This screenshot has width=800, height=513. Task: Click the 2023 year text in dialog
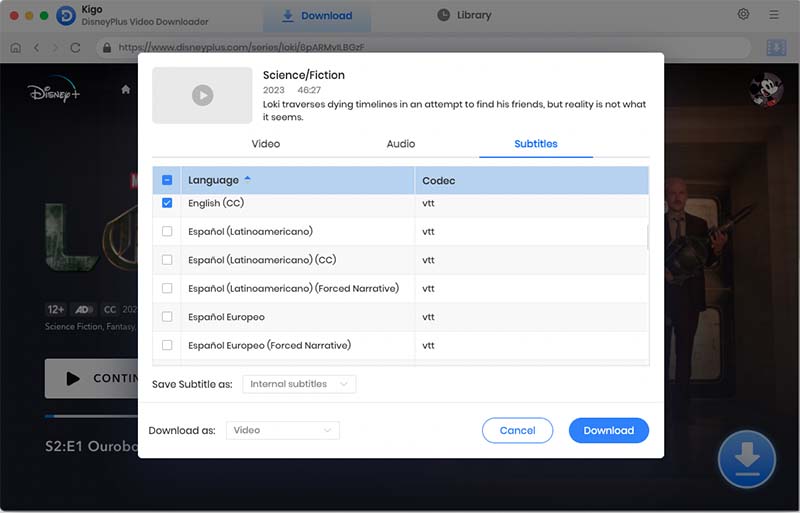coord(273,90)
